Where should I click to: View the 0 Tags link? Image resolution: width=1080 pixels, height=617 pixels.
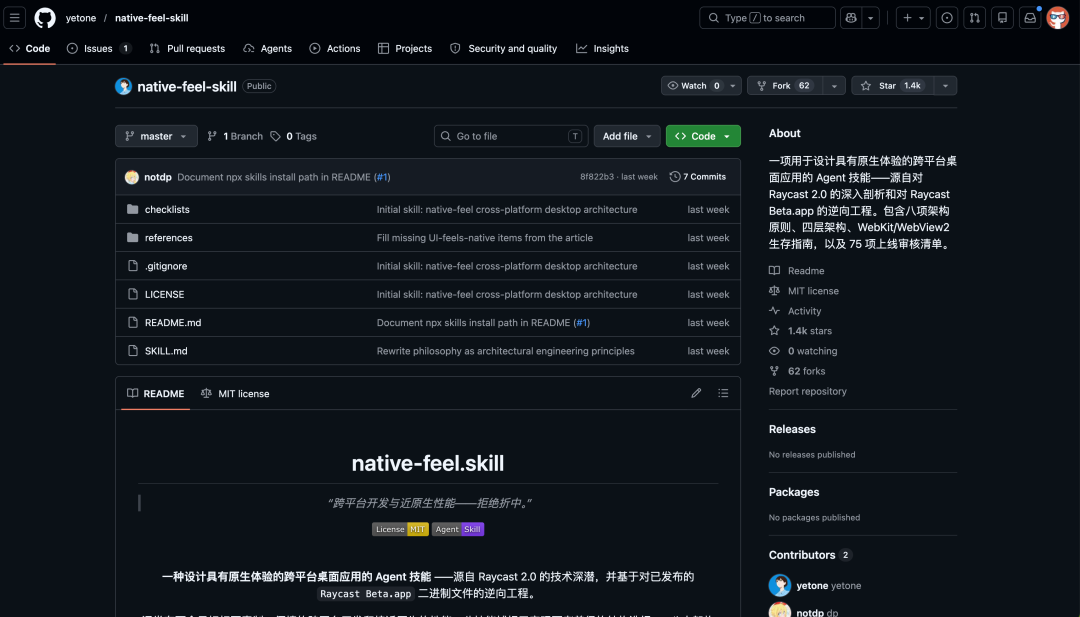point(293,136)
